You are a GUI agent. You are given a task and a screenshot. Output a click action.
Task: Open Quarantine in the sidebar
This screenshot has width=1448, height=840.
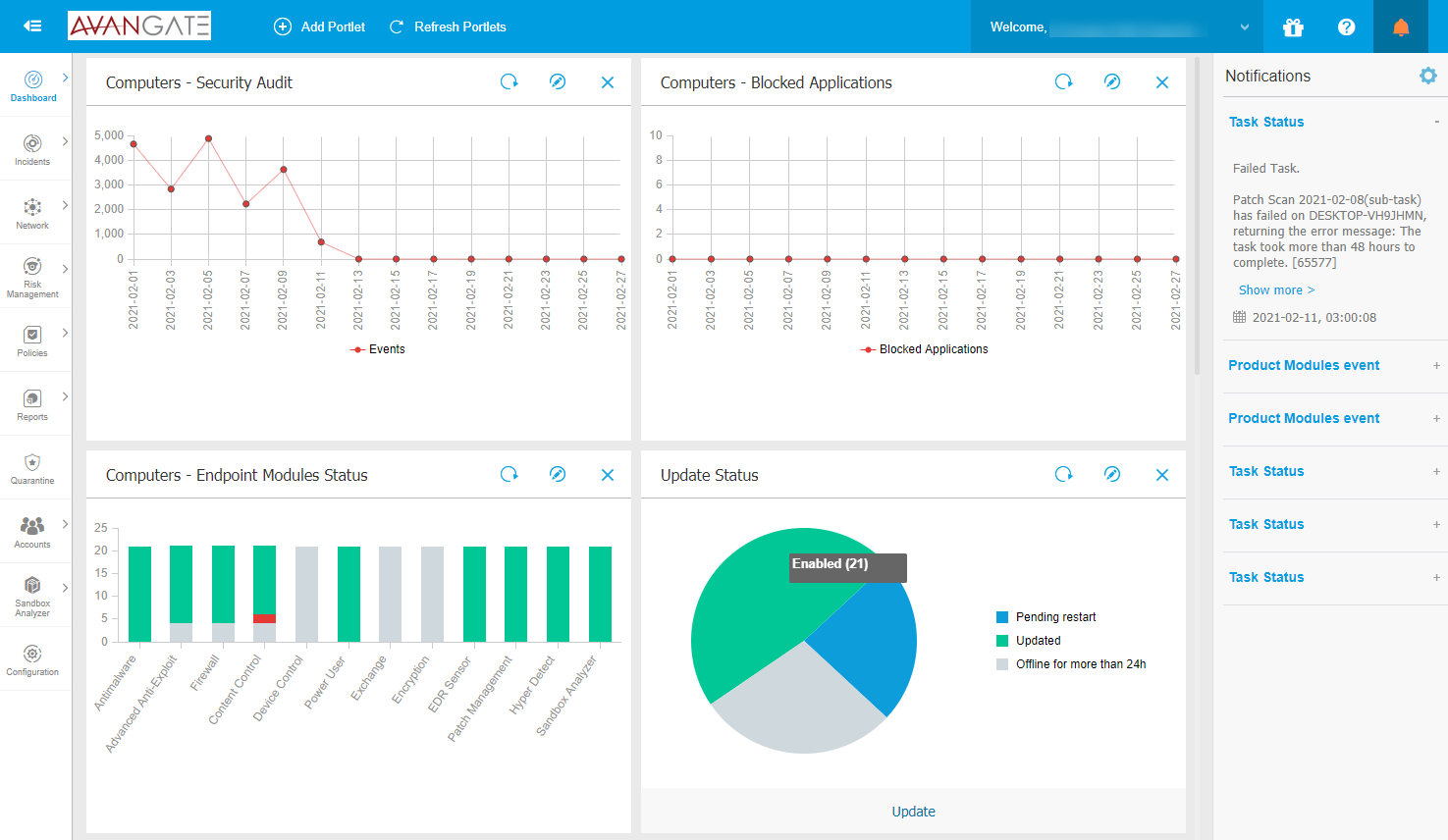32,468
